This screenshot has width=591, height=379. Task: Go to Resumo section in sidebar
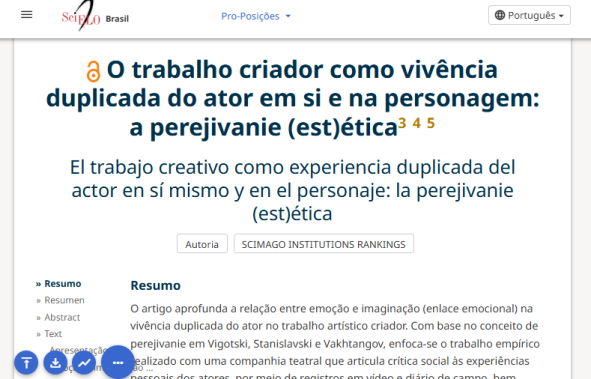tap(63, 284)
